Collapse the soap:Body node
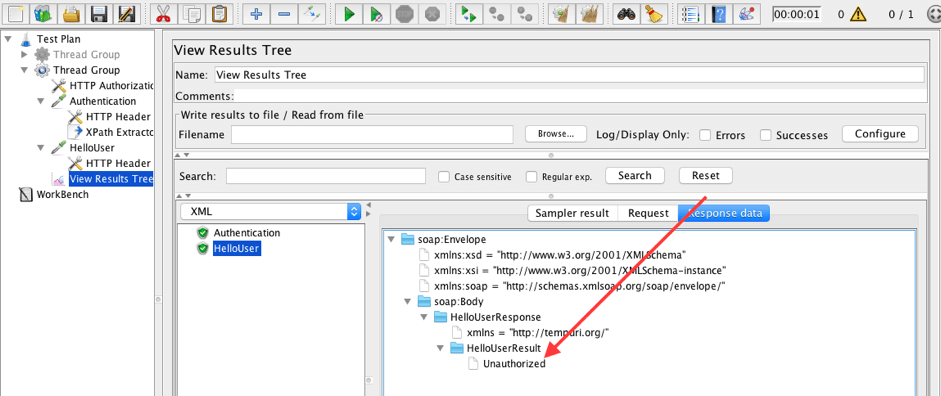 408,302
